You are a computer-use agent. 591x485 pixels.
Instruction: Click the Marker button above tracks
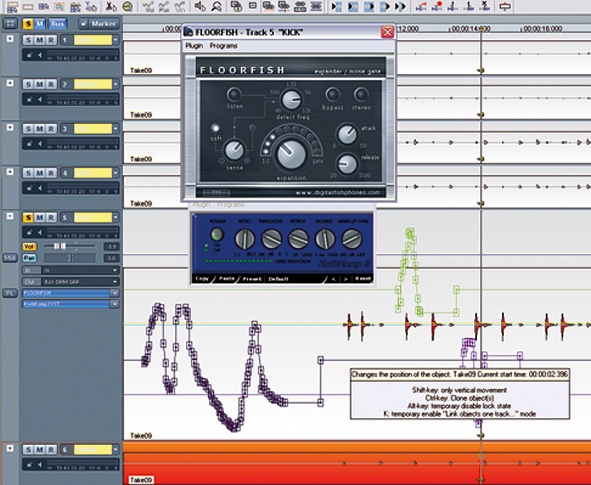(104, 24)
